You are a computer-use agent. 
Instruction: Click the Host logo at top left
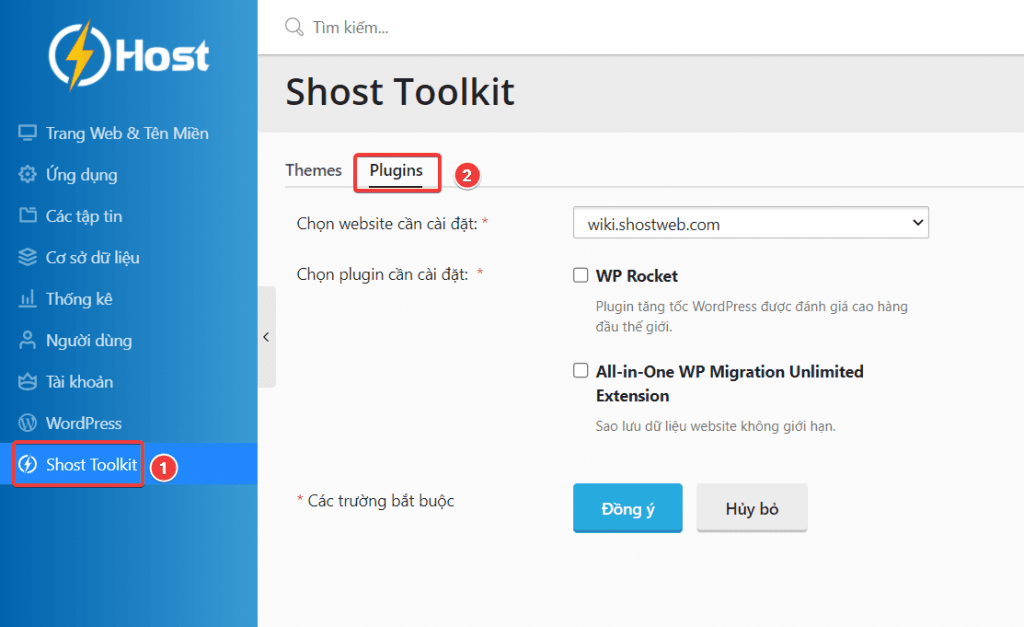(129, 55)
